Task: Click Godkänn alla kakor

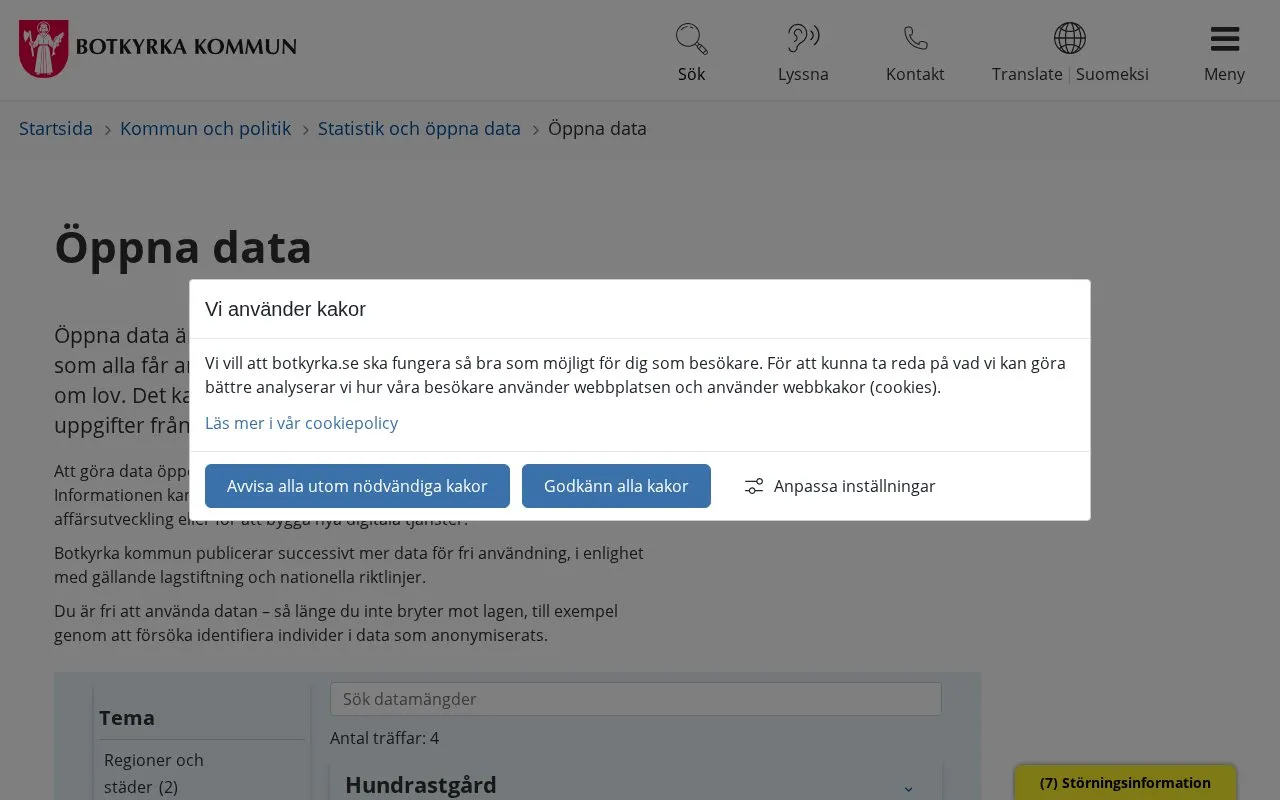Action: tap(616, 486)
